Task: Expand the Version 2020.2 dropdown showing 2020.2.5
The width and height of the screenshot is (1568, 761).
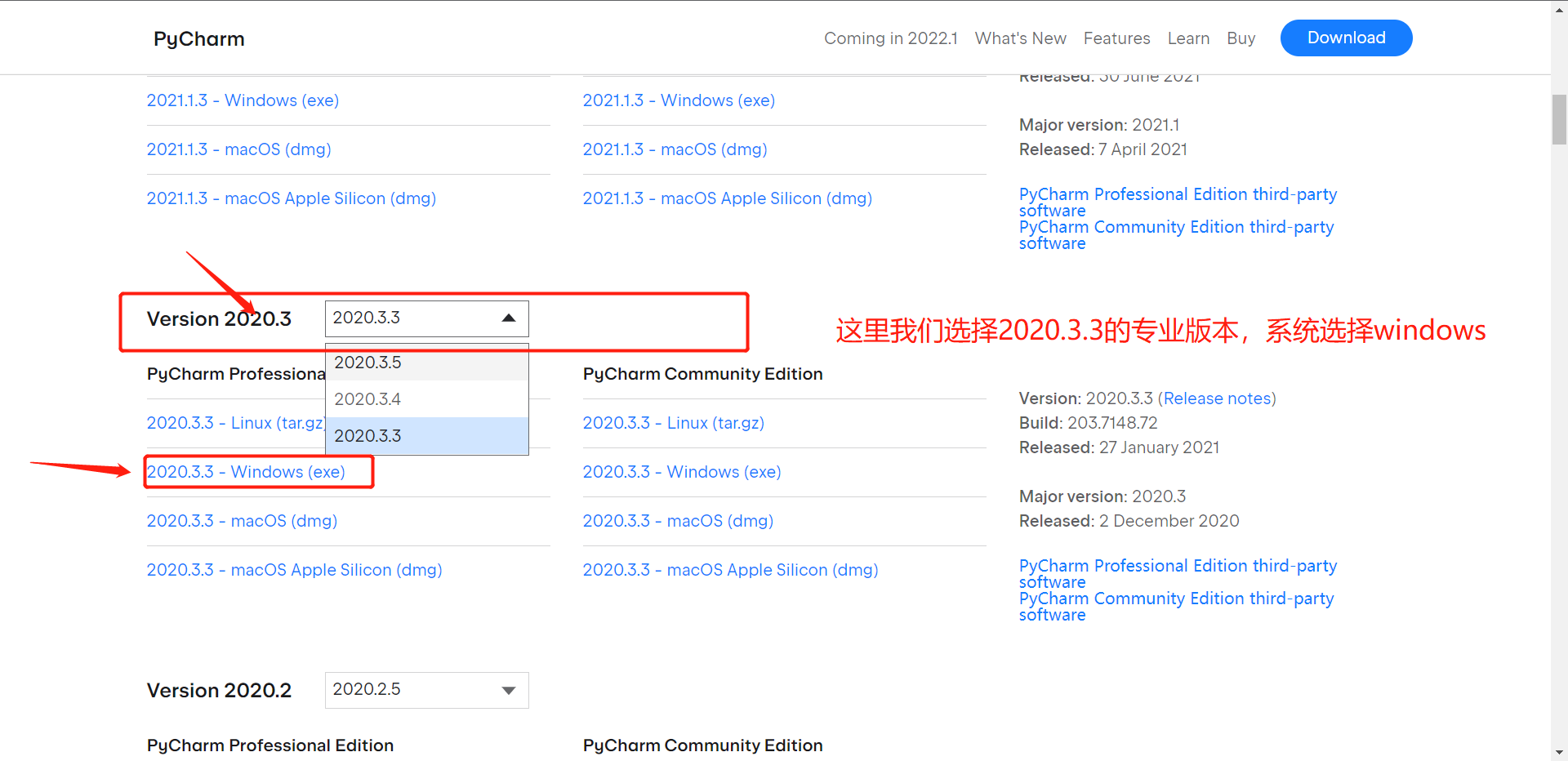Action: tap(426, 690)
